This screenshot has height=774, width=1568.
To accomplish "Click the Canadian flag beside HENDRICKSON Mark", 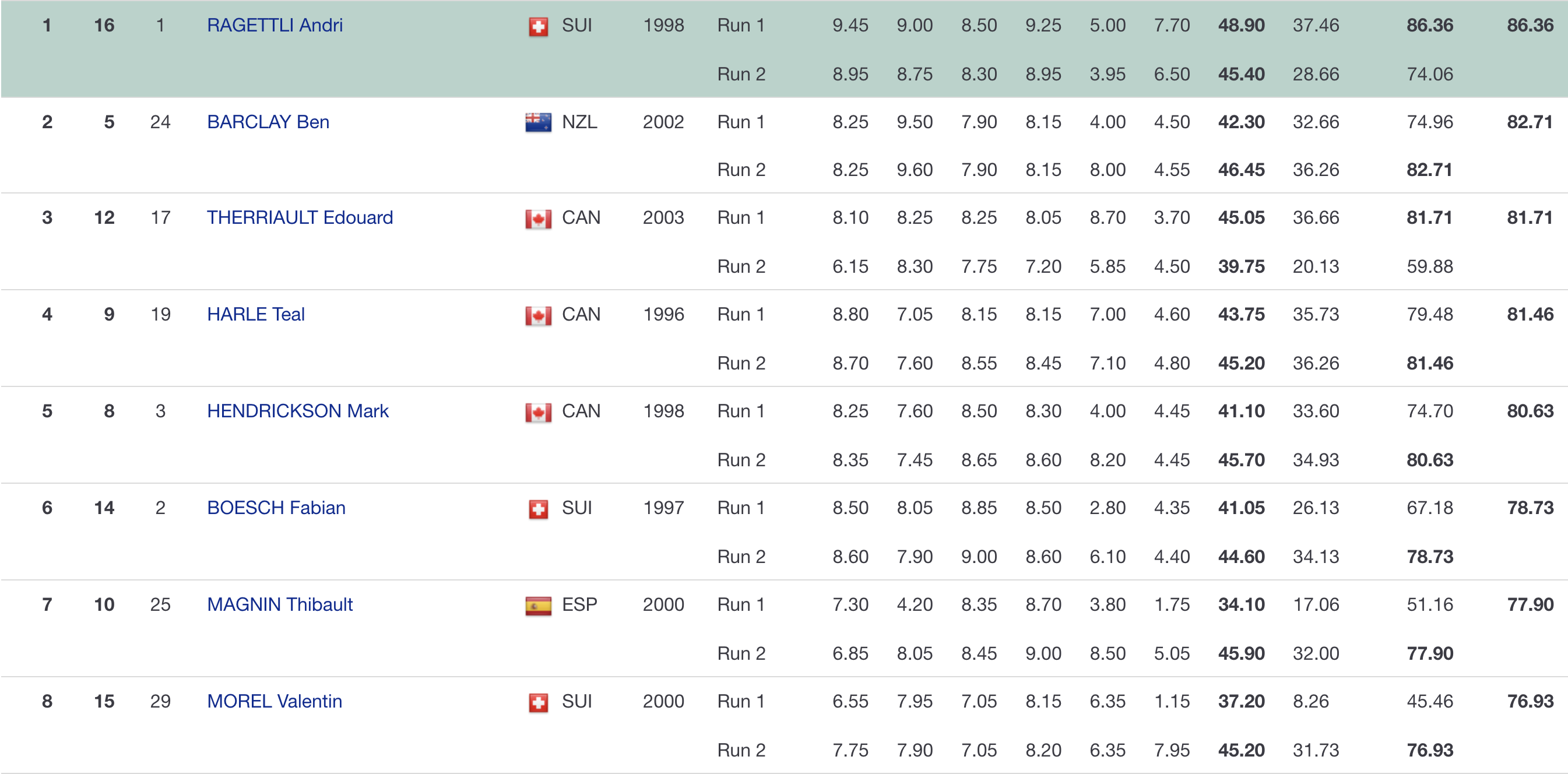I will [x=538, y=412].
